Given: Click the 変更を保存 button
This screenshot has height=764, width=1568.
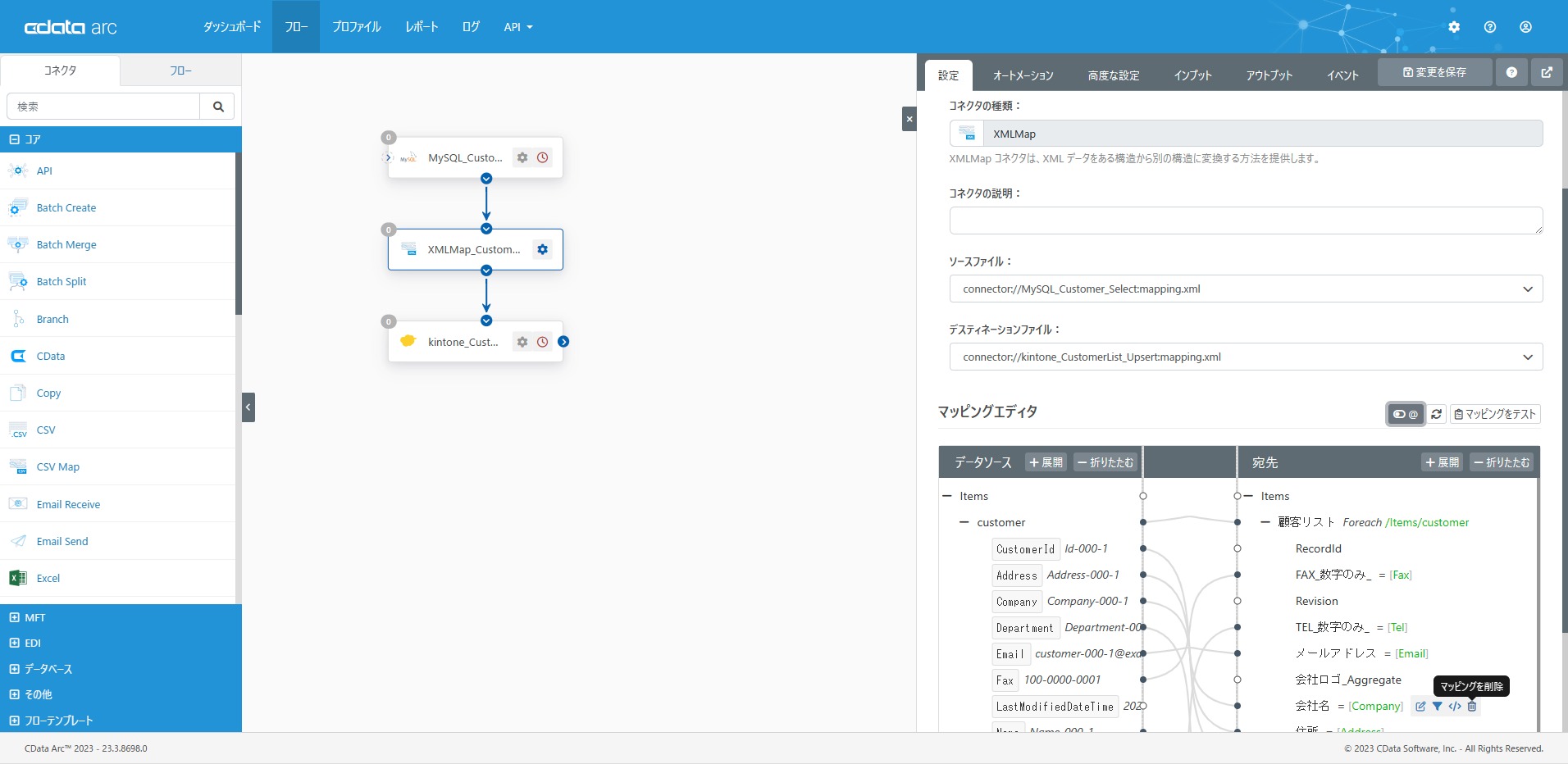Looking at the screenshot, I should point(1434,72).
